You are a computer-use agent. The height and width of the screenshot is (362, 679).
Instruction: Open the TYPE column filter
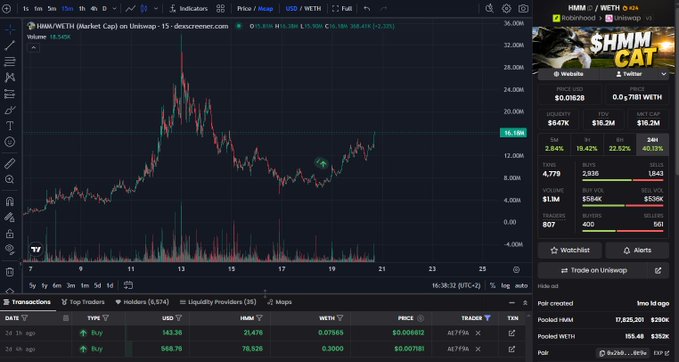pos(106,318)
